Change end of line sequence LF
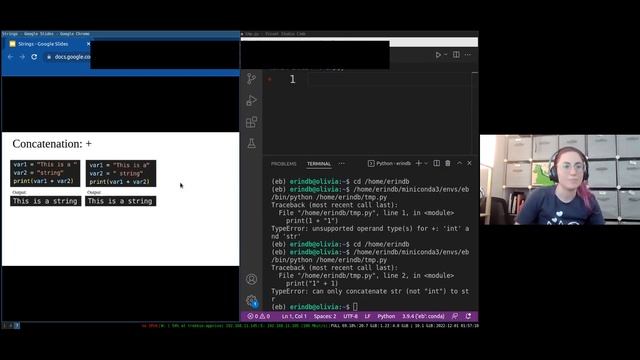 (x=367, y=316)
